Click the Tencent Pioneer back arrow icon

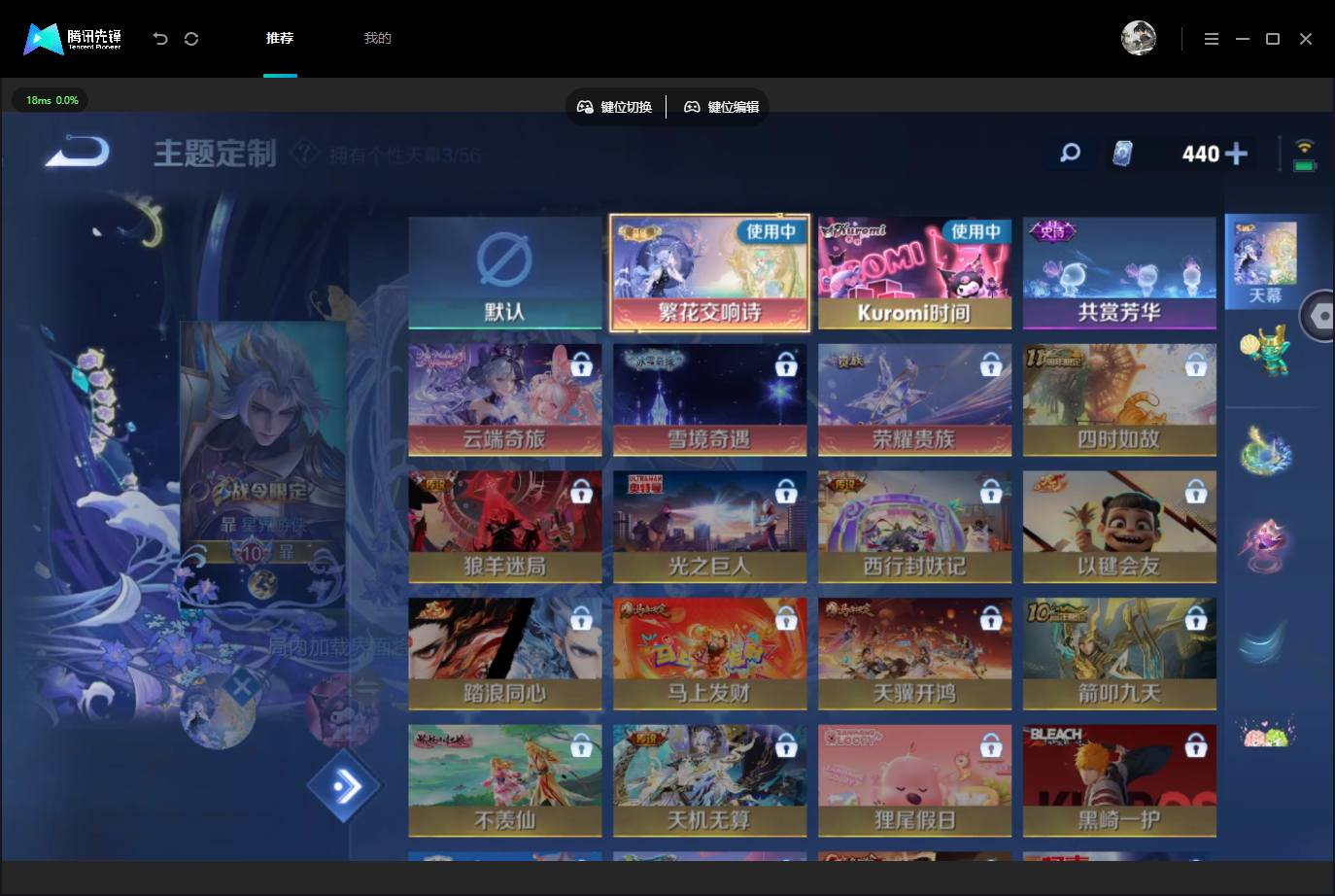pyautogui.click(x=160, y=39)
